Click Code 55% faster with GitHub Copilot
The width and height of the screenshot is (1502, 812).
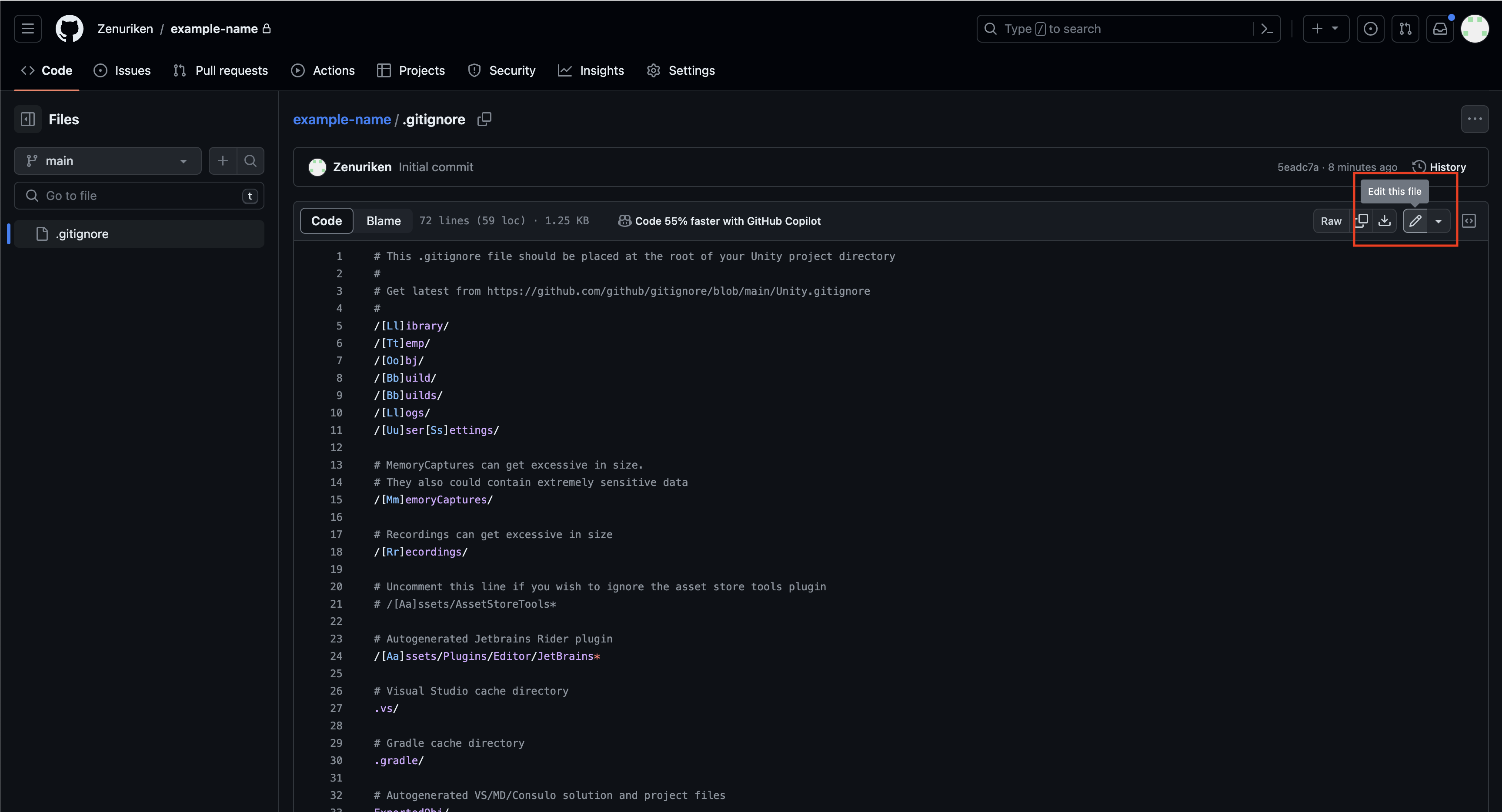click(x=728, y=221)
